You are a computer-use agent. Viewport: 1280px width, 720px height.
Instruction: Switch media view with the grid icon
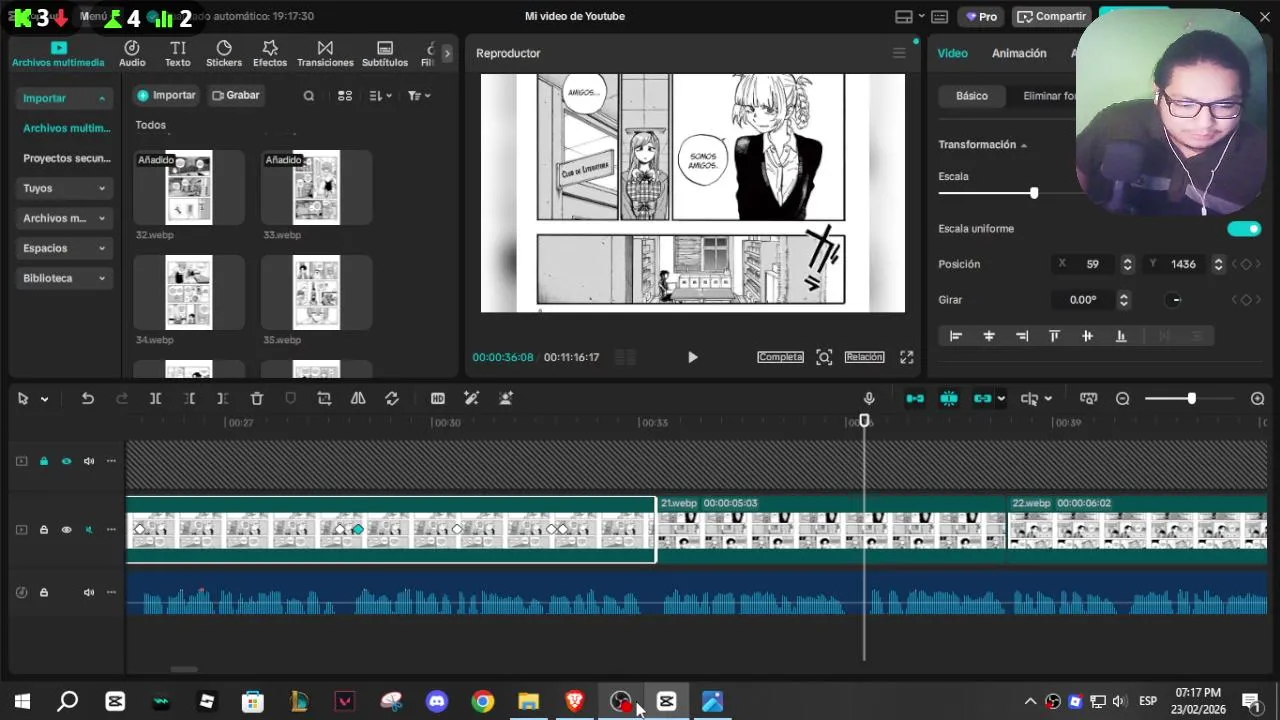coord(345,96)
